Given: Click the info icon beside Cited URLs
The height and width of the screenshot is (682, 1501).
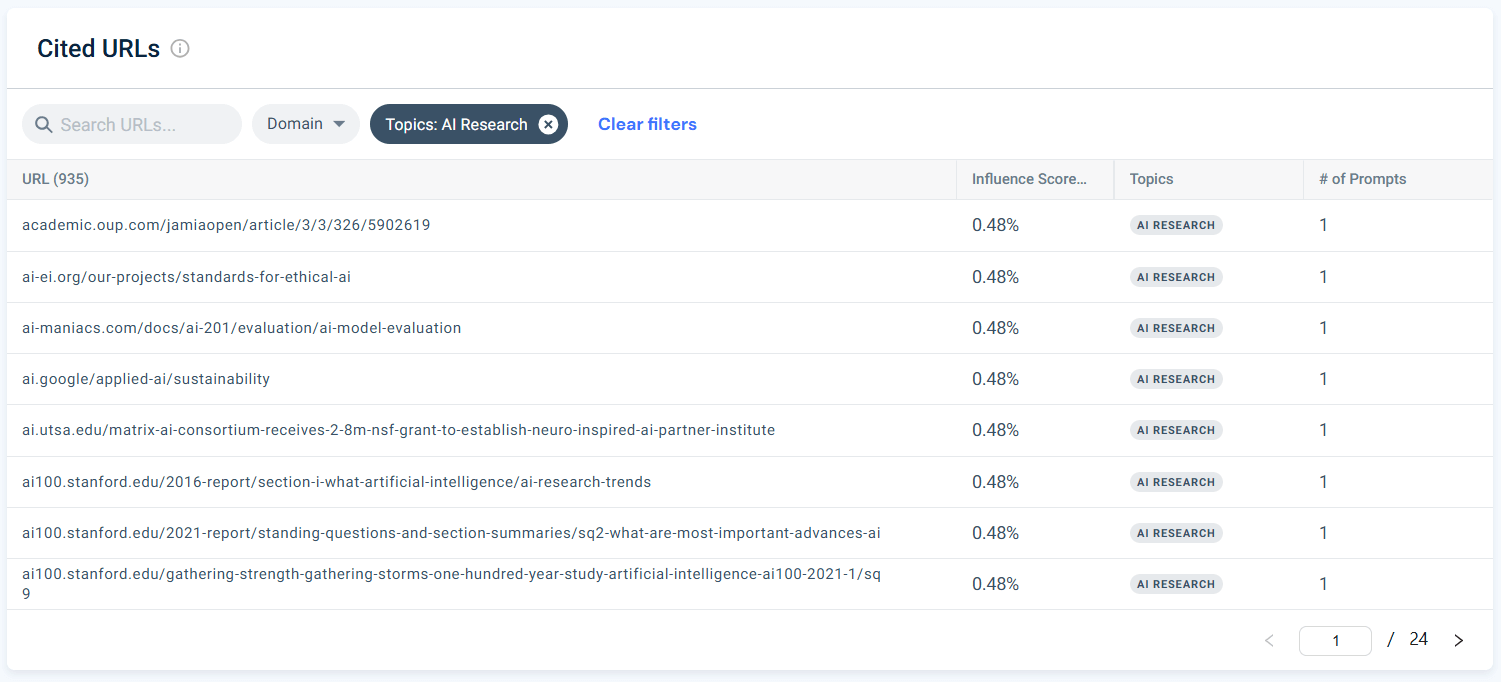Looking at the screenshot, I should pyautogui.click(x=180, y=49).
